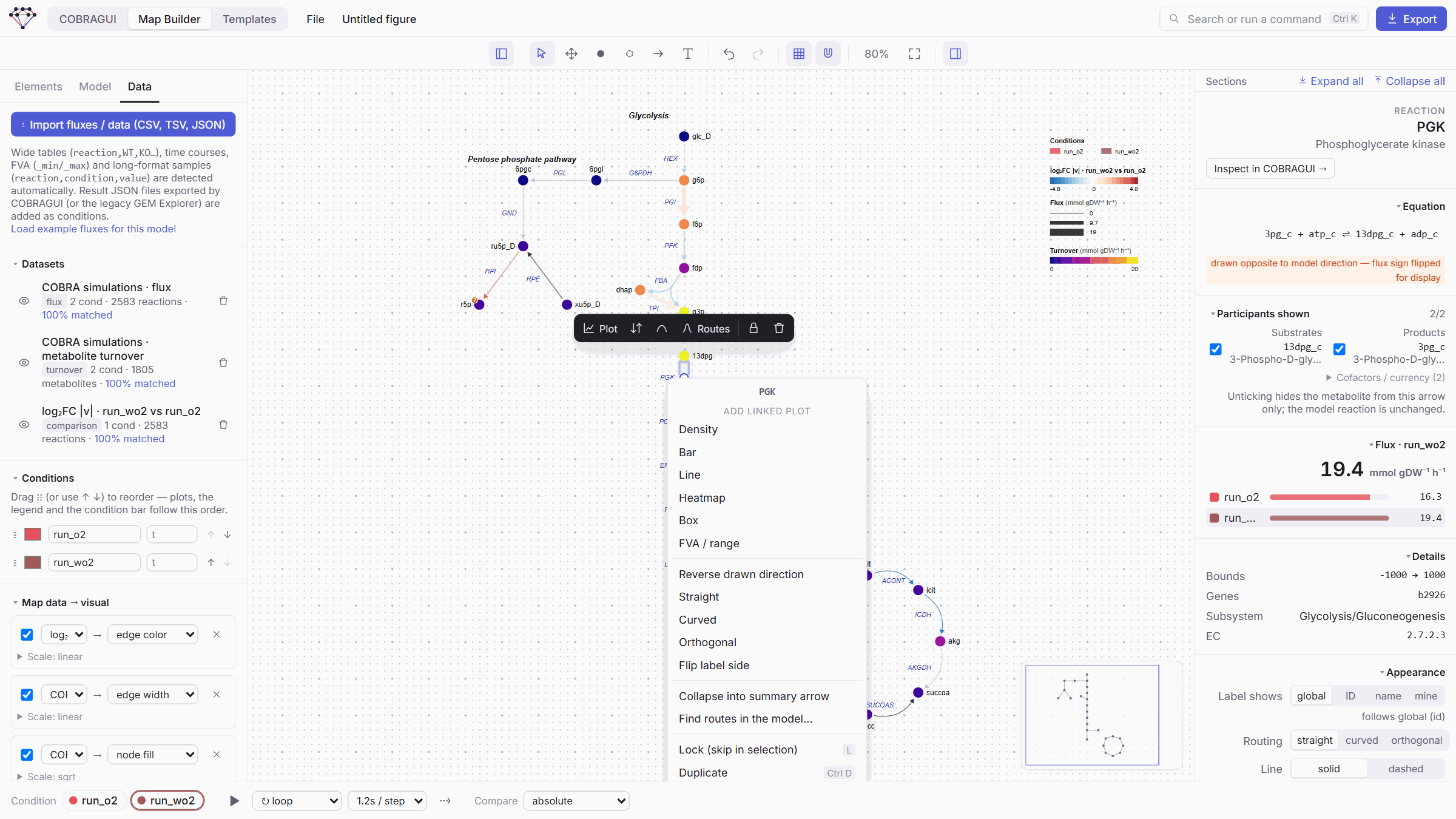Delete the COBRA simulations flux dataset

[223, 301]
